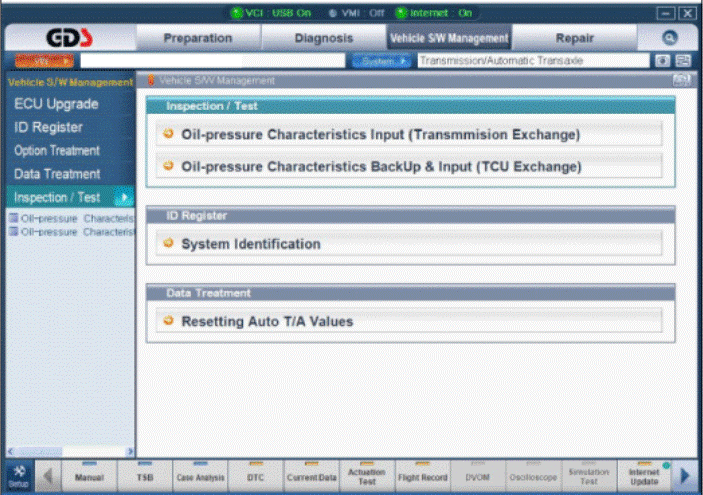Open the DTC toolbar button
Image resolution: width=703 pixels, height=495 pixels.
255,476
